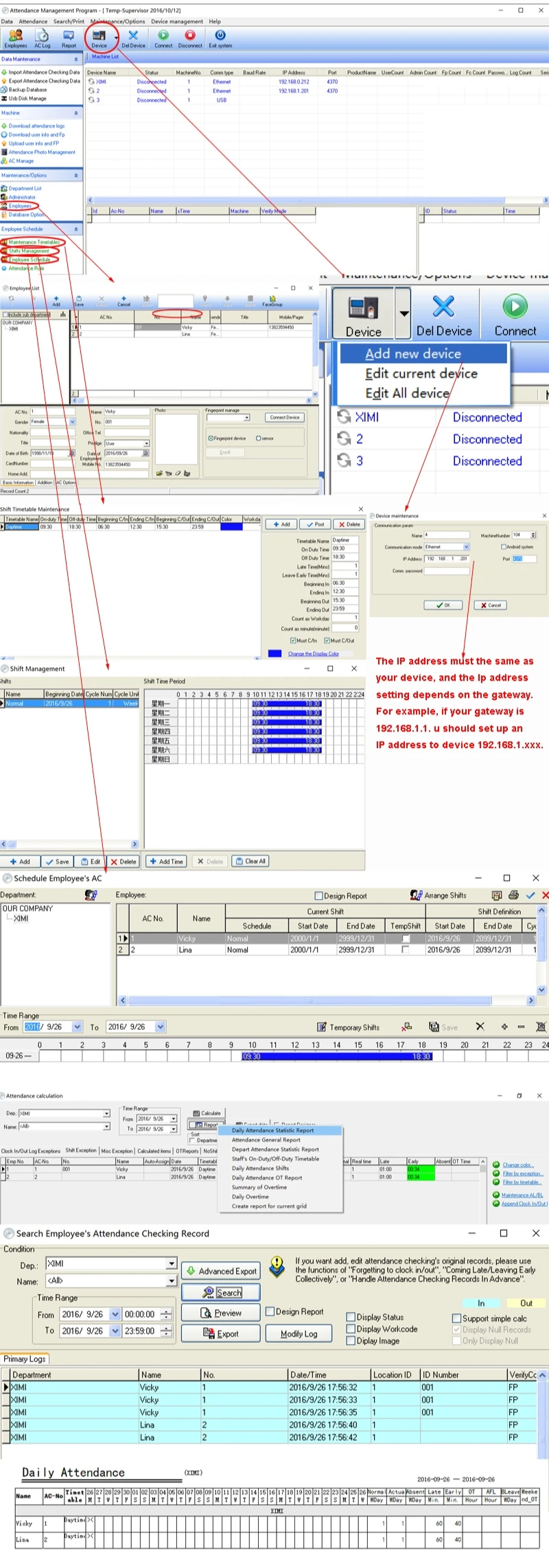Click the Modify Log button
The width and height of the screenshot is (549, 1568).
(x=299, y=1333)
